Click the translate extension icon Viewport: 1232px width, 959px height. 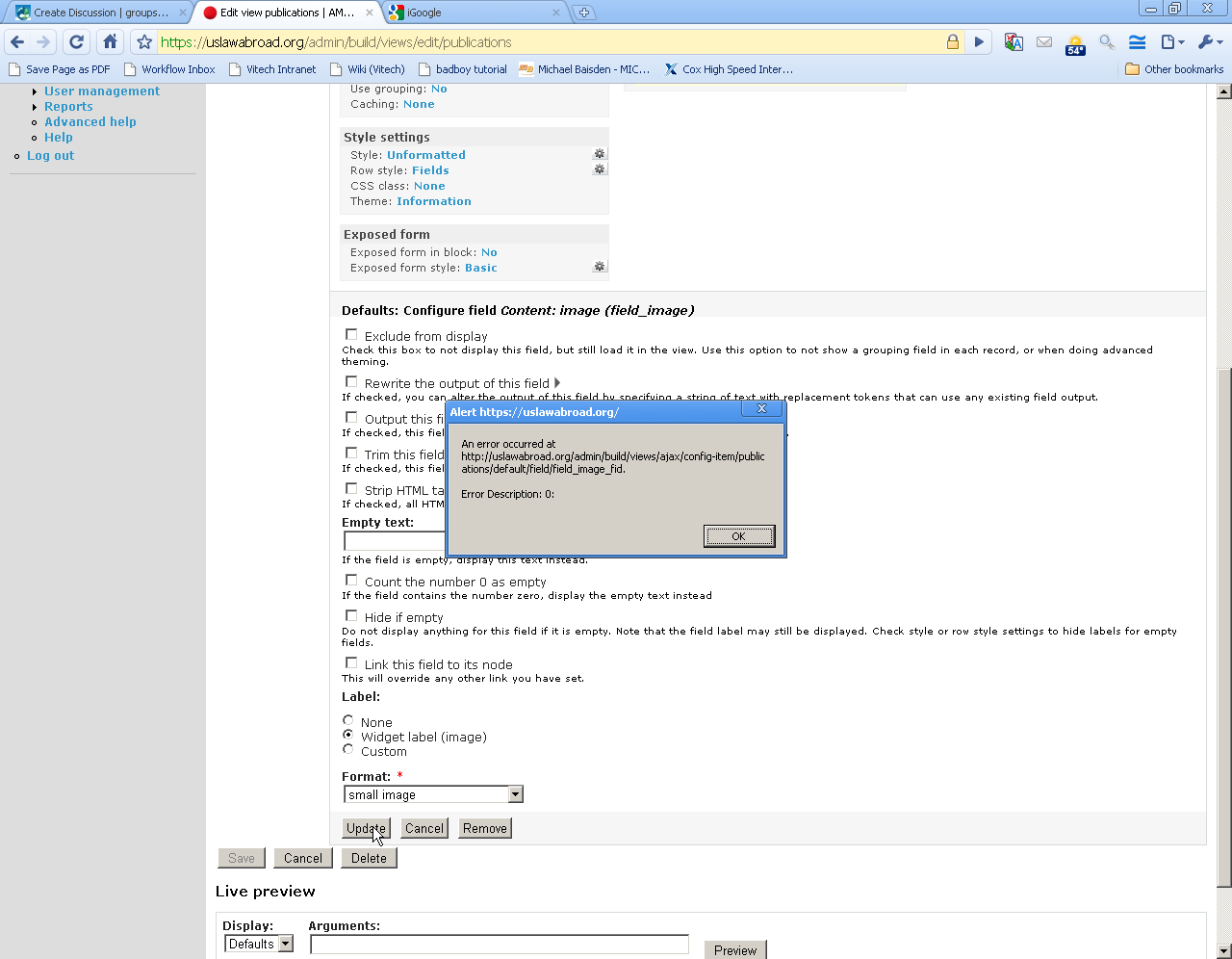tap(1014, 42)
